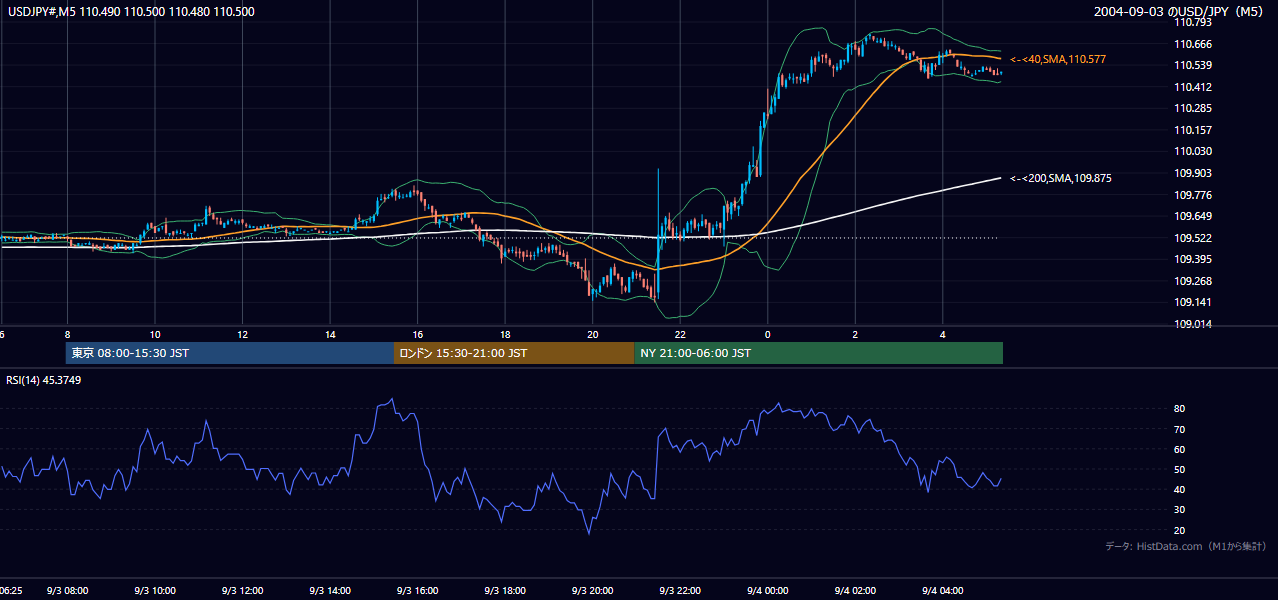Screen dimensions: 1278x600
Task: Click price axis label 110.539
Action: (1191, 65)
